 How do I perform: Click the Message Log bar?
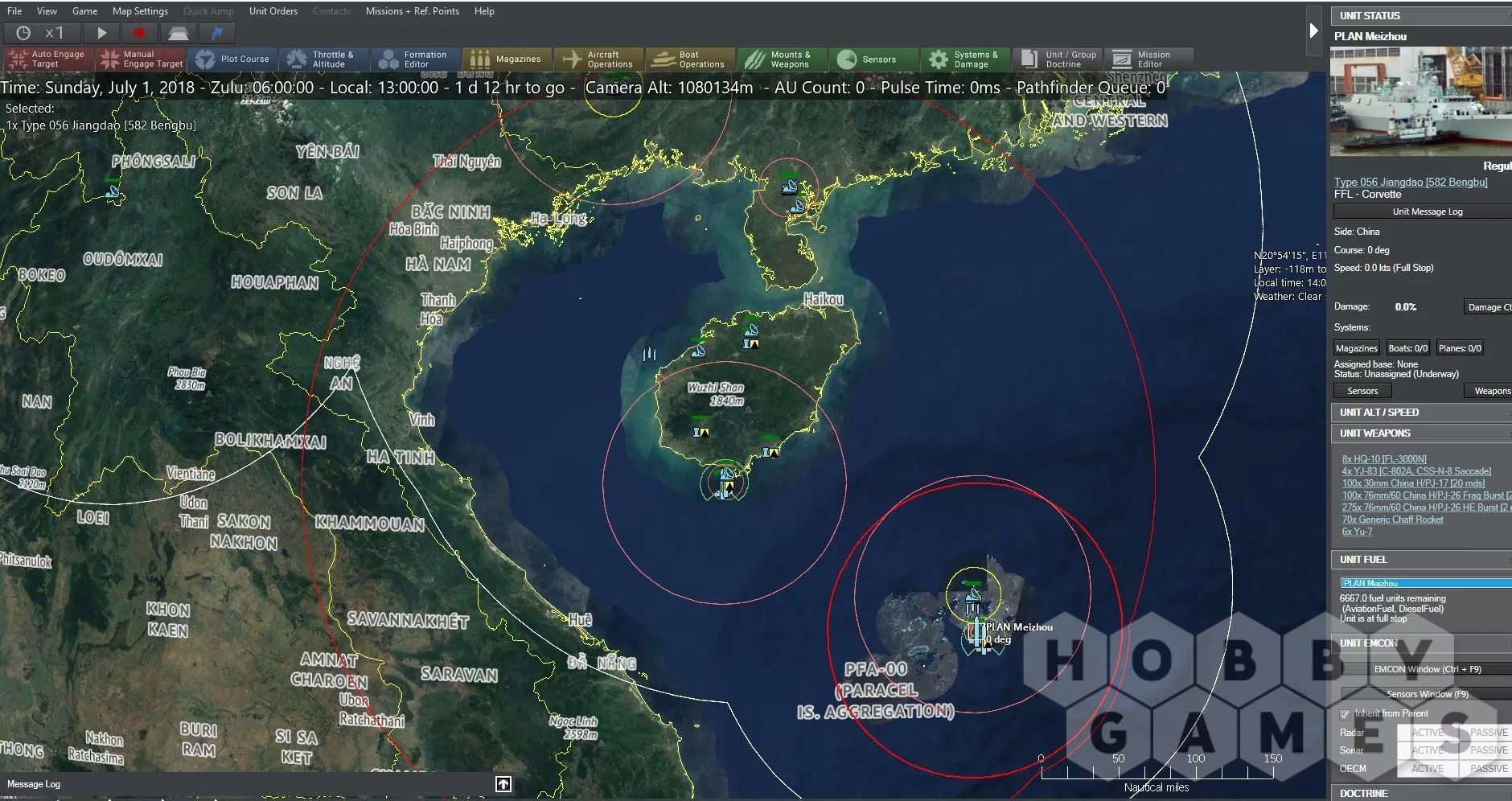click(x=259, y=784)
